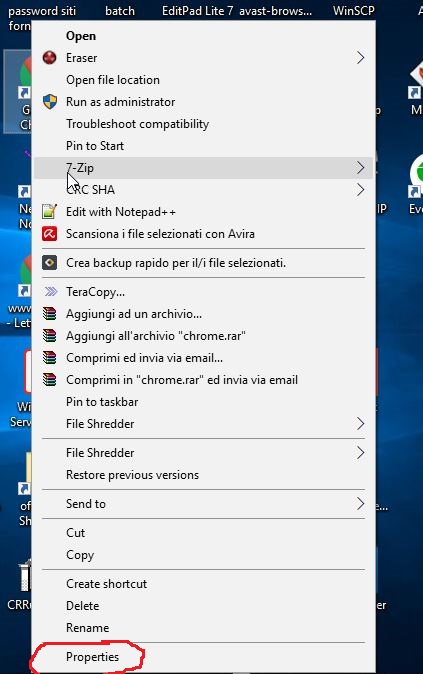Click WinRAR icon beside Comprimi ed invia via email
Screen dimensions: 423x674
pos(49,358)
